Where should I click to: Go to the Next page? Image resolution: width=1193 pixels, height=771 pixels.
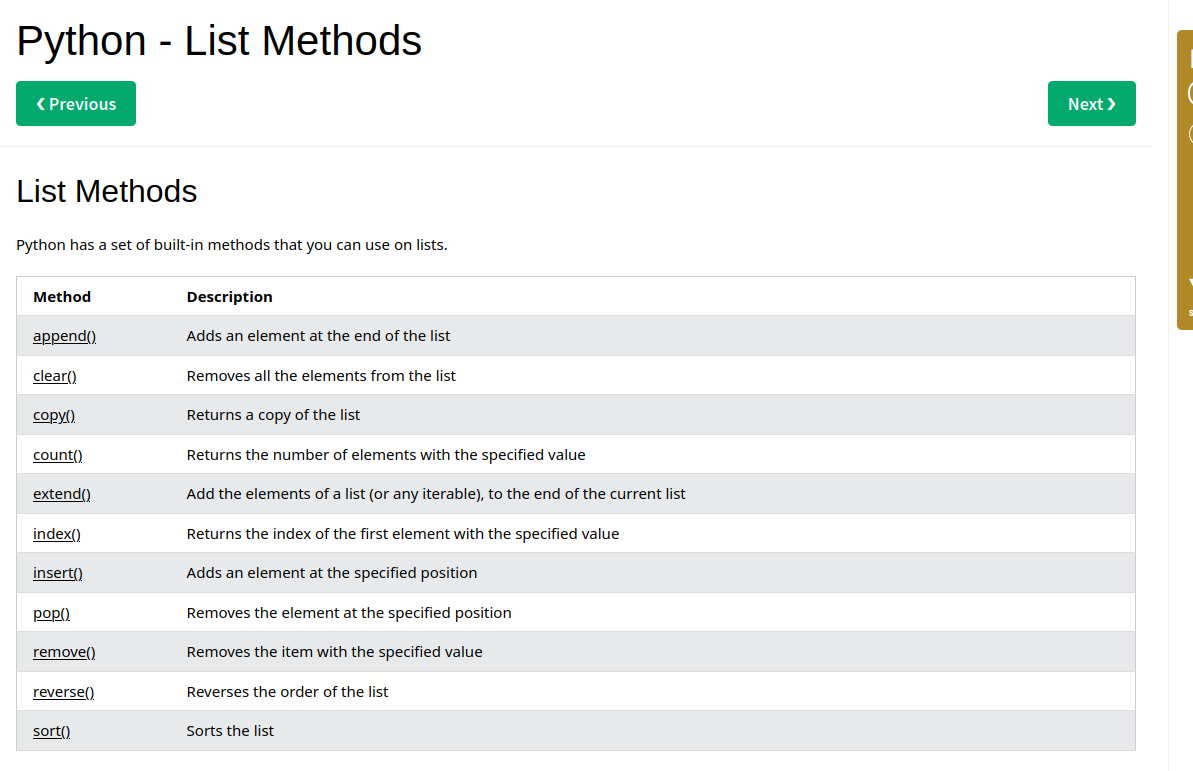(x=1091, y=104)
